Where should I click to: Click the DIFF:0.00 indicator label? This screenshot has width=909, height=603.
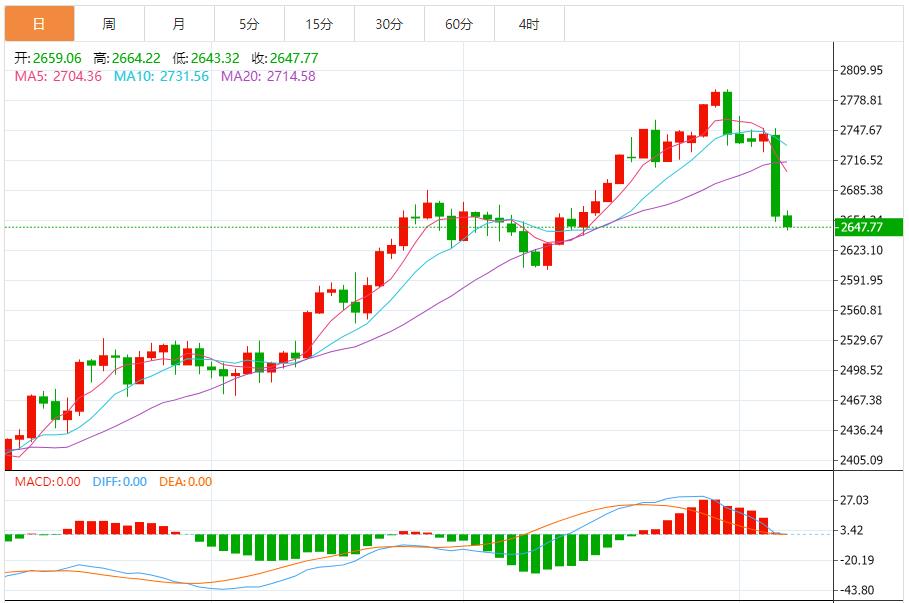[x=120, y=482]
